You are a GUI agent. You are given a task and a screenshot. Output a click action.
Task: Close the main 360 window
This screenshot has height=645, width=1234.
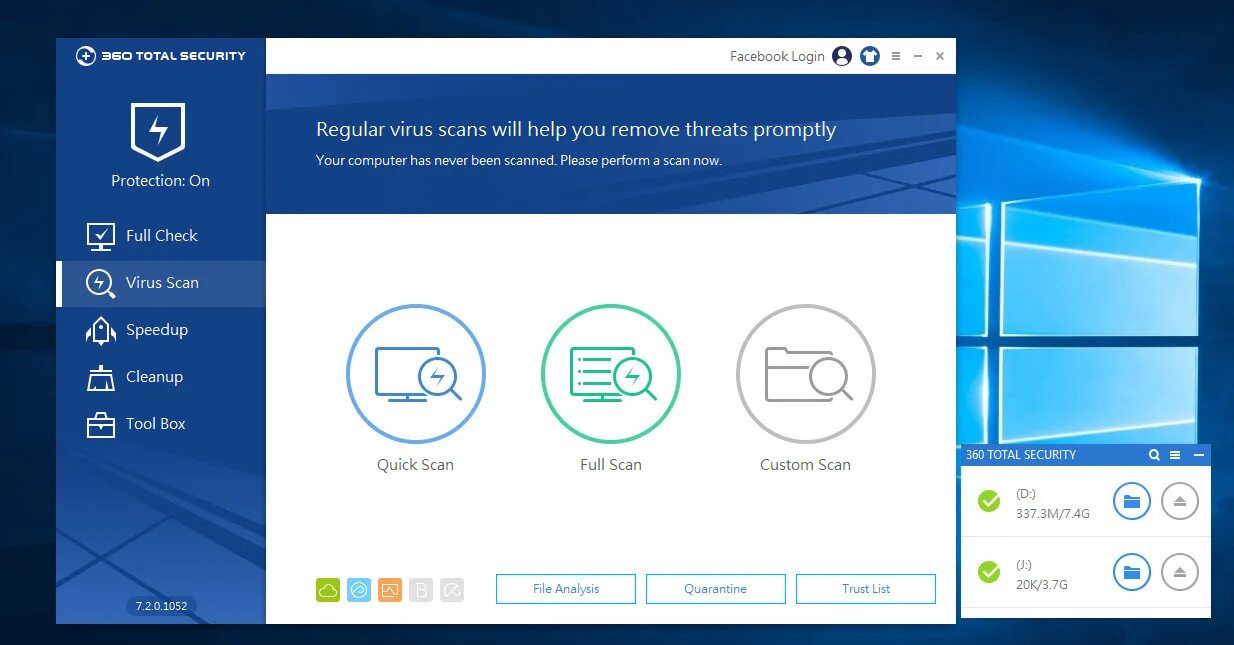coord(940,56)
